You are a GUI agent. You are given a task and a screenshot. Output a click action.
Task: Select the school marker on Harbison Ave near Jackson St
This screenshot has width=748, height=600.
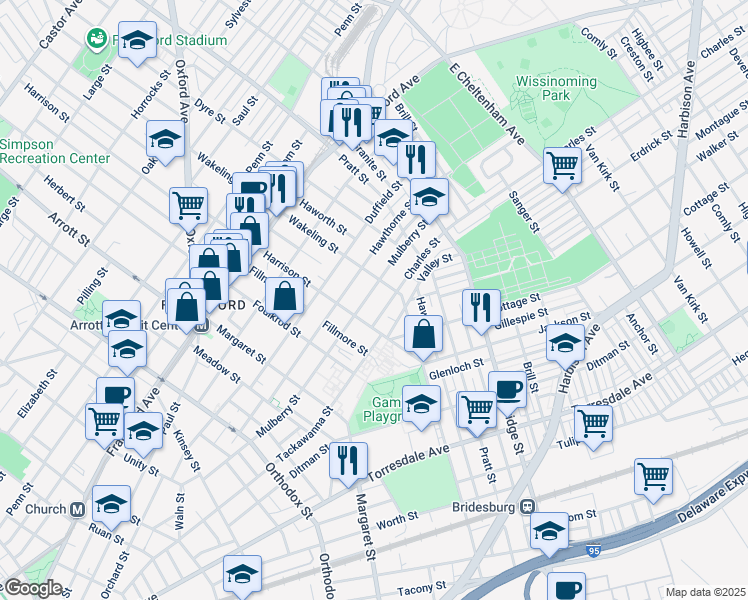point(565,345)
